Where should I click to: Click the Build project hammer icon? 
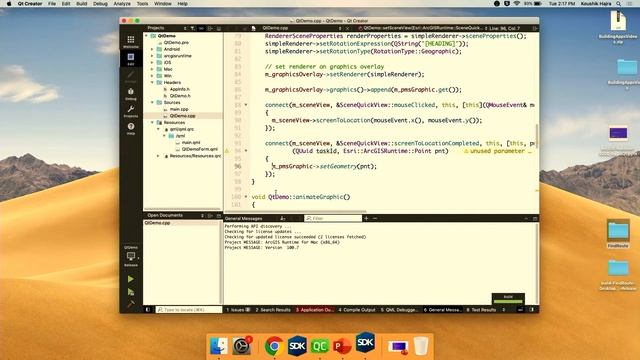click(x=131, y=304)
